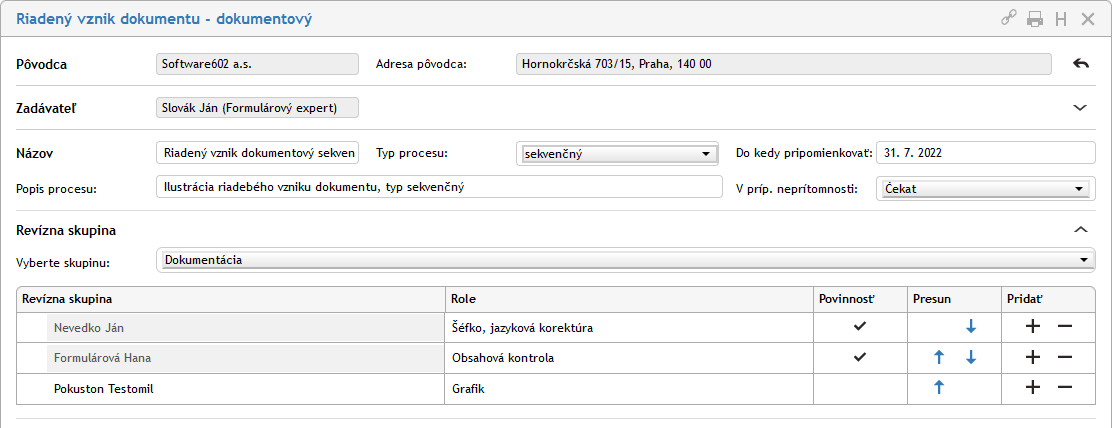Collapse the Revízna skupina section
The image size is (1112, 428).
pyautogui.click(x=1080, y=230)
